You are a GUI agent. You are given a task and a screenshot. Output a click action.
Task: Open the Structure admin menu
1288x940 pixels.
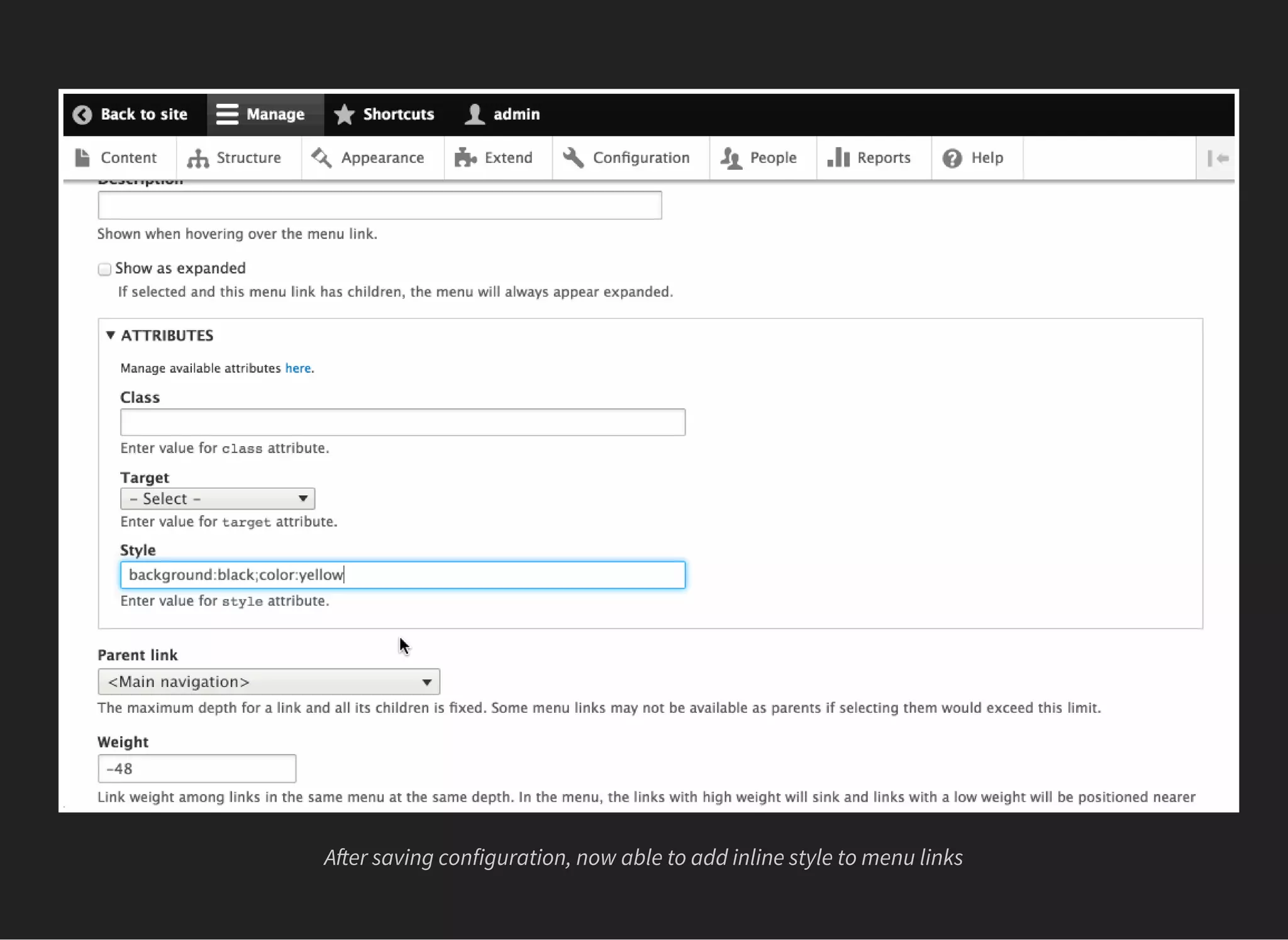239,158
